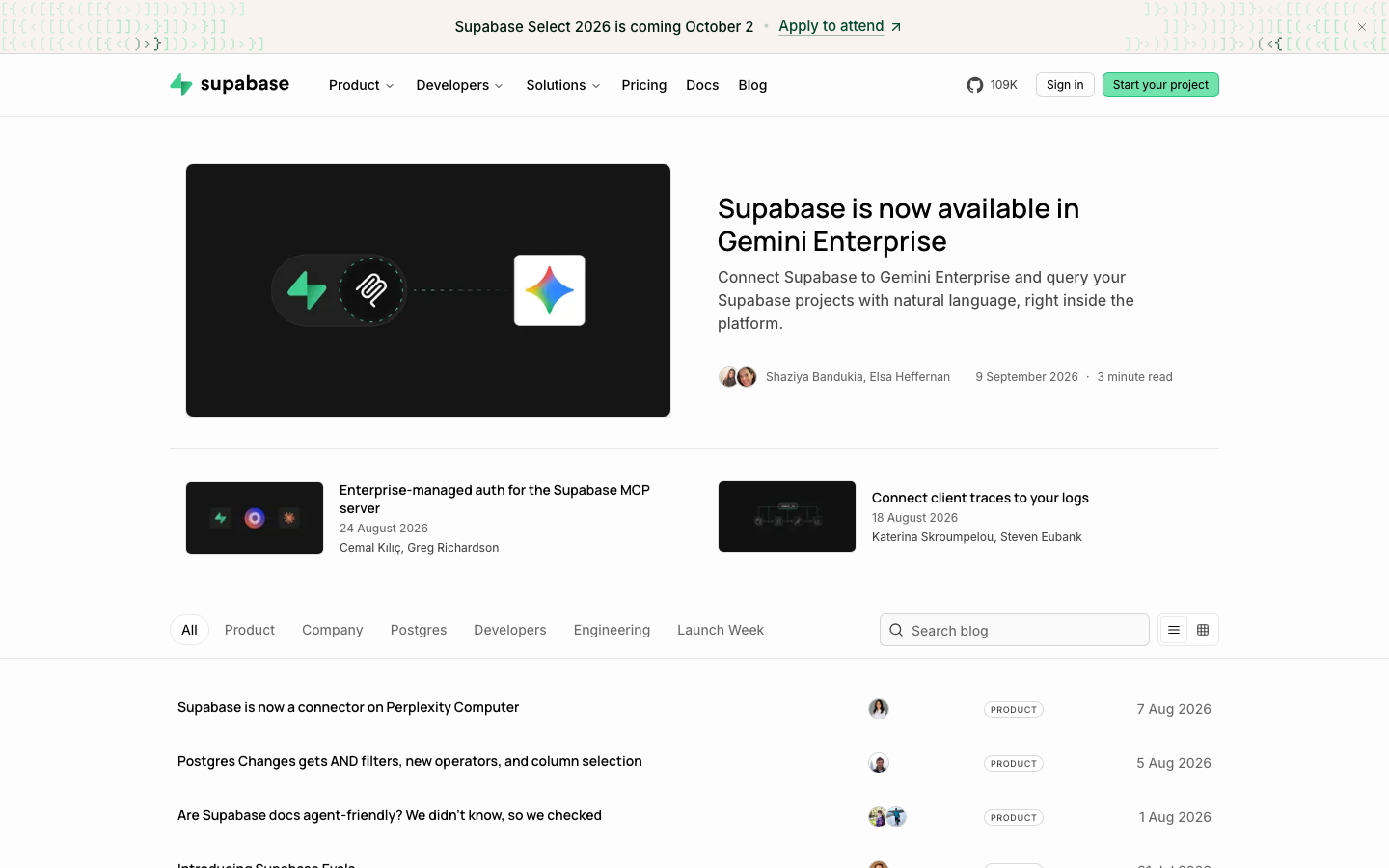Open Are Supabase docs agent-friendly post

[x=390, y=815]
